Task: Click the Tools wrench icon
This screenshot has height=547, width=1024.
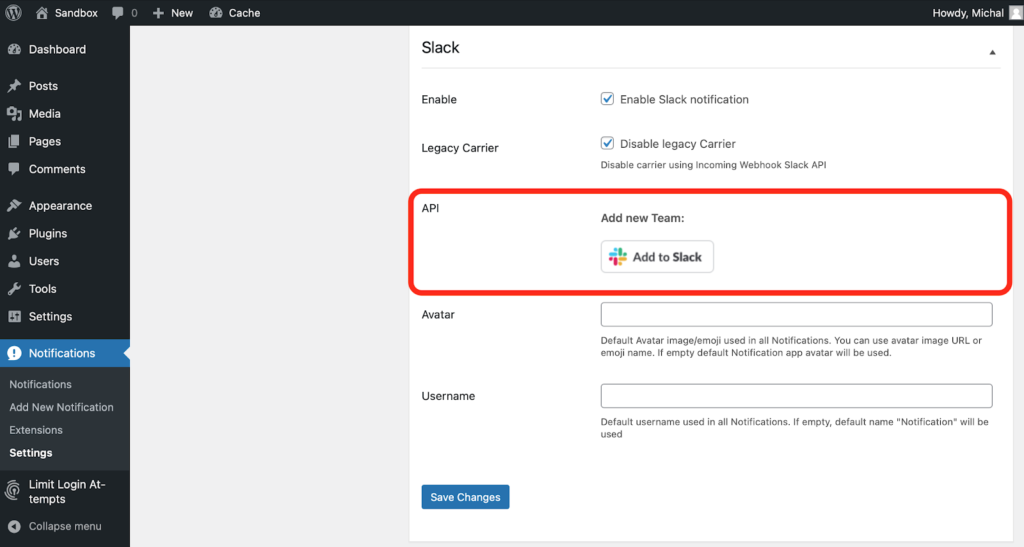Action: coord(14,289)
